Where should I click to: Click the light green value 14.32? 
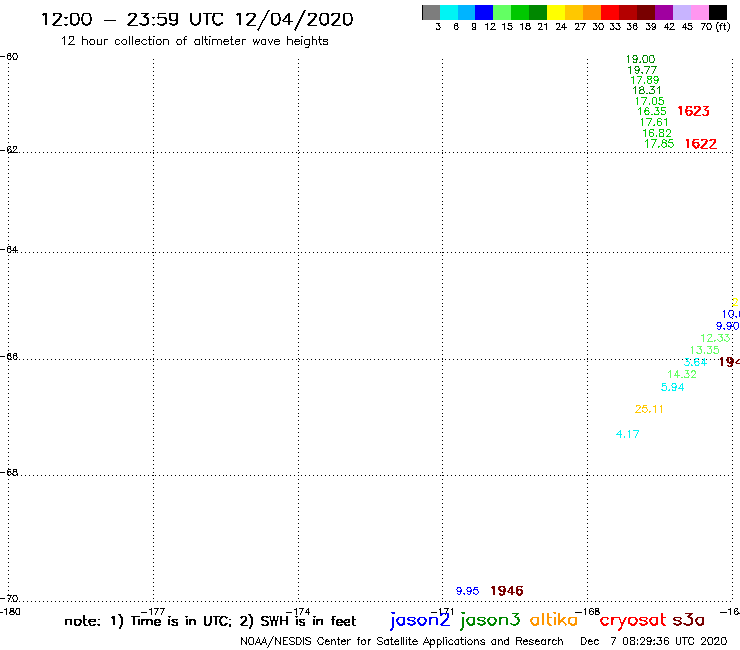(682, 374)
